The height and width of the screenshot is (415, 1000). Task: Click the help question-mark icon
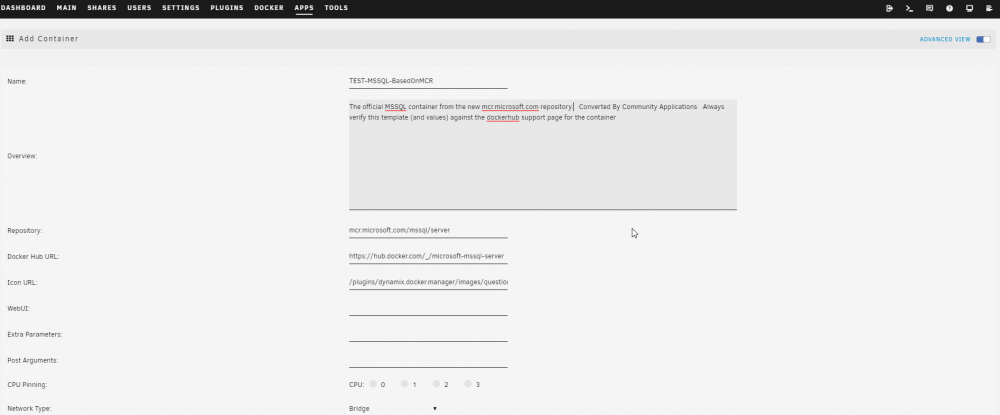pyautogui.click(x=950, y=8)
